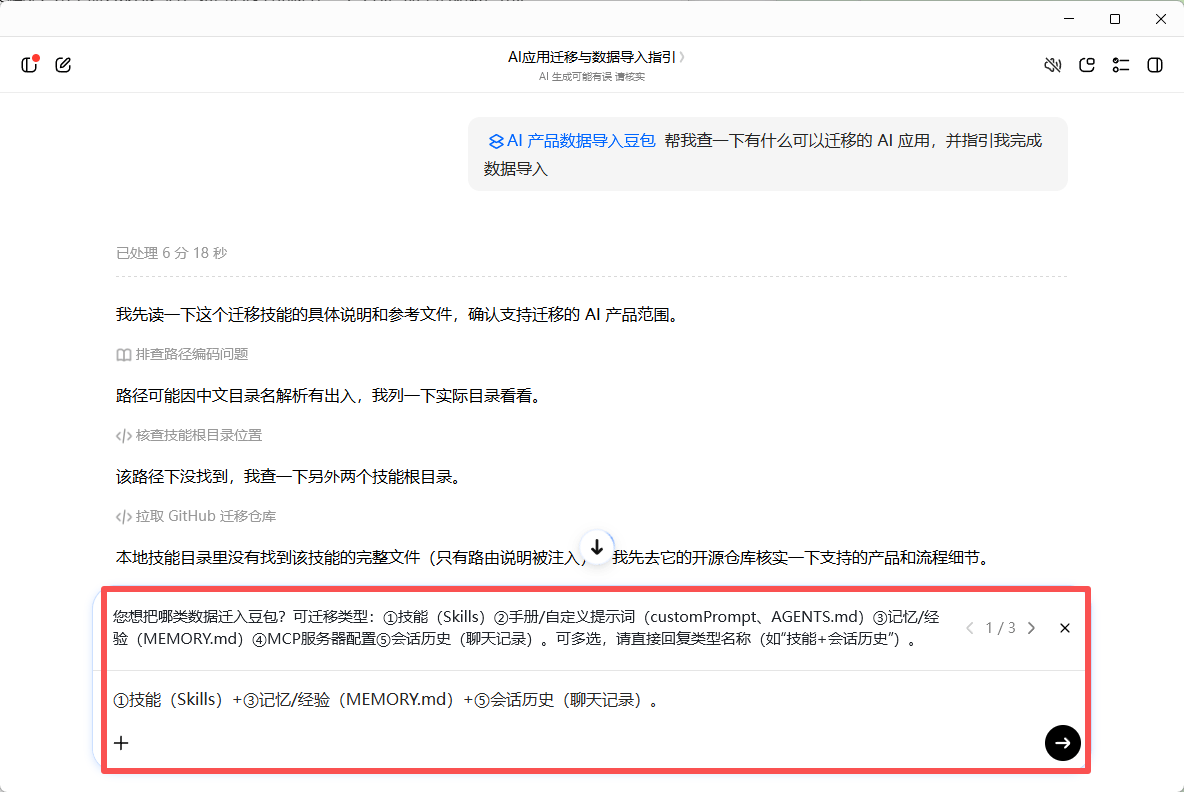Image resolution: width=1184 pixels, height=792 pixels.
Task: Click the 1 / 3 page indicator
Action: pyautogui.click(x=1001, y=628)
